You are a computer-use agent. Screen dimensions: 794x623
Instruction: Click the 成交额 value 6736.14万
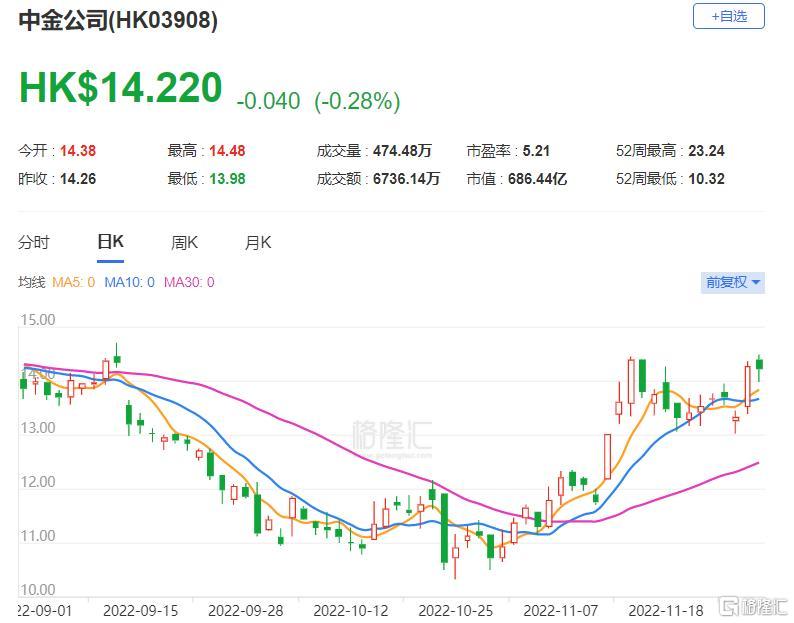point(407,179)
